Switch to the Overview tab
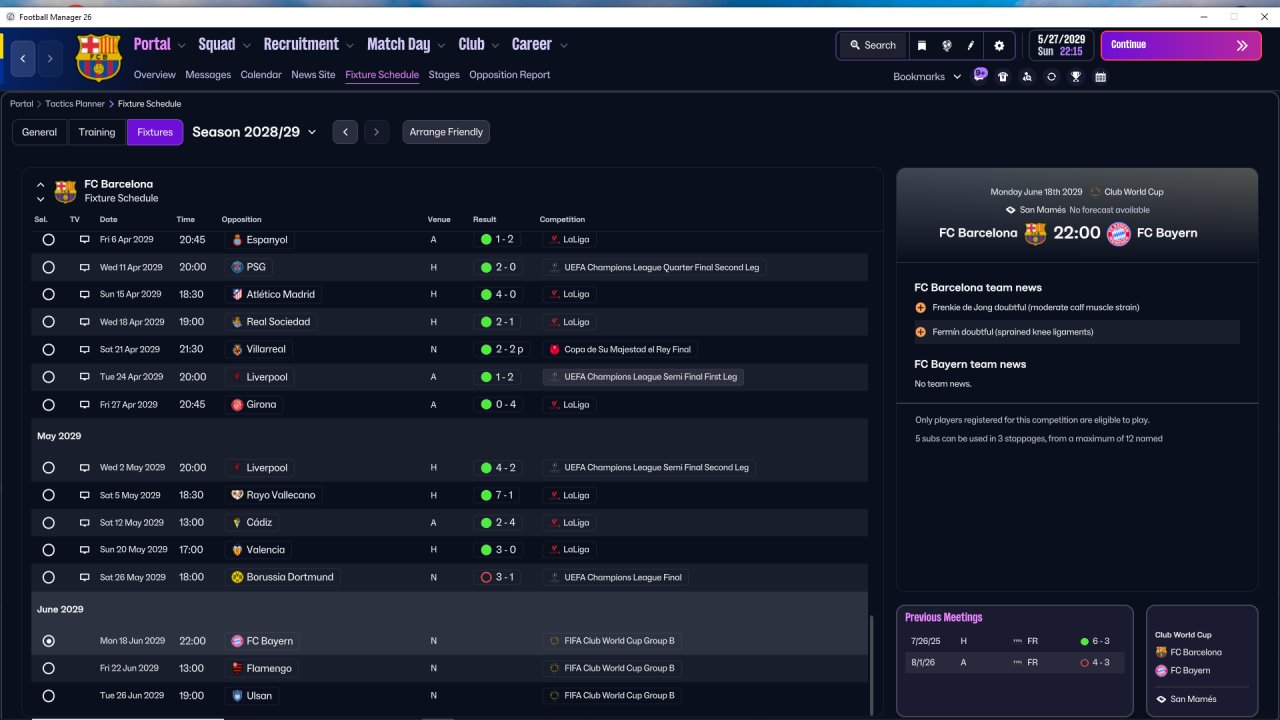The width and height of the screenshot is (1280, 720). [x=154, y=75]
